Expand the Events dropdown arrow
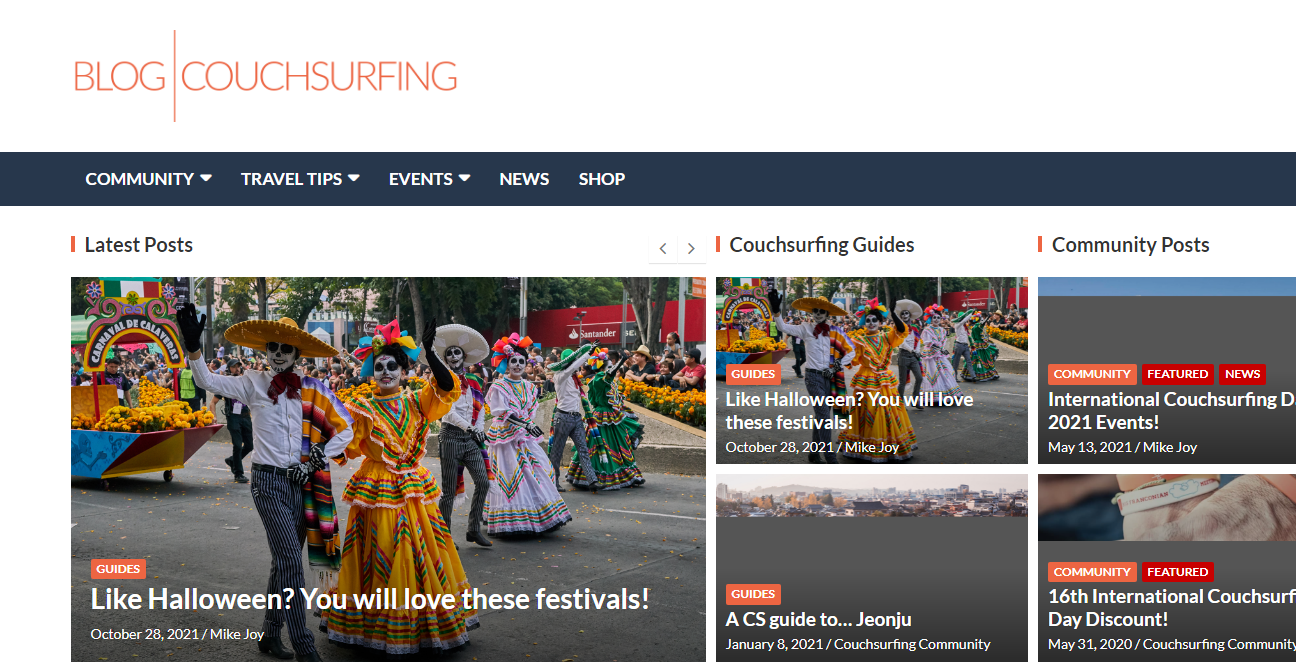 (464, 178)
